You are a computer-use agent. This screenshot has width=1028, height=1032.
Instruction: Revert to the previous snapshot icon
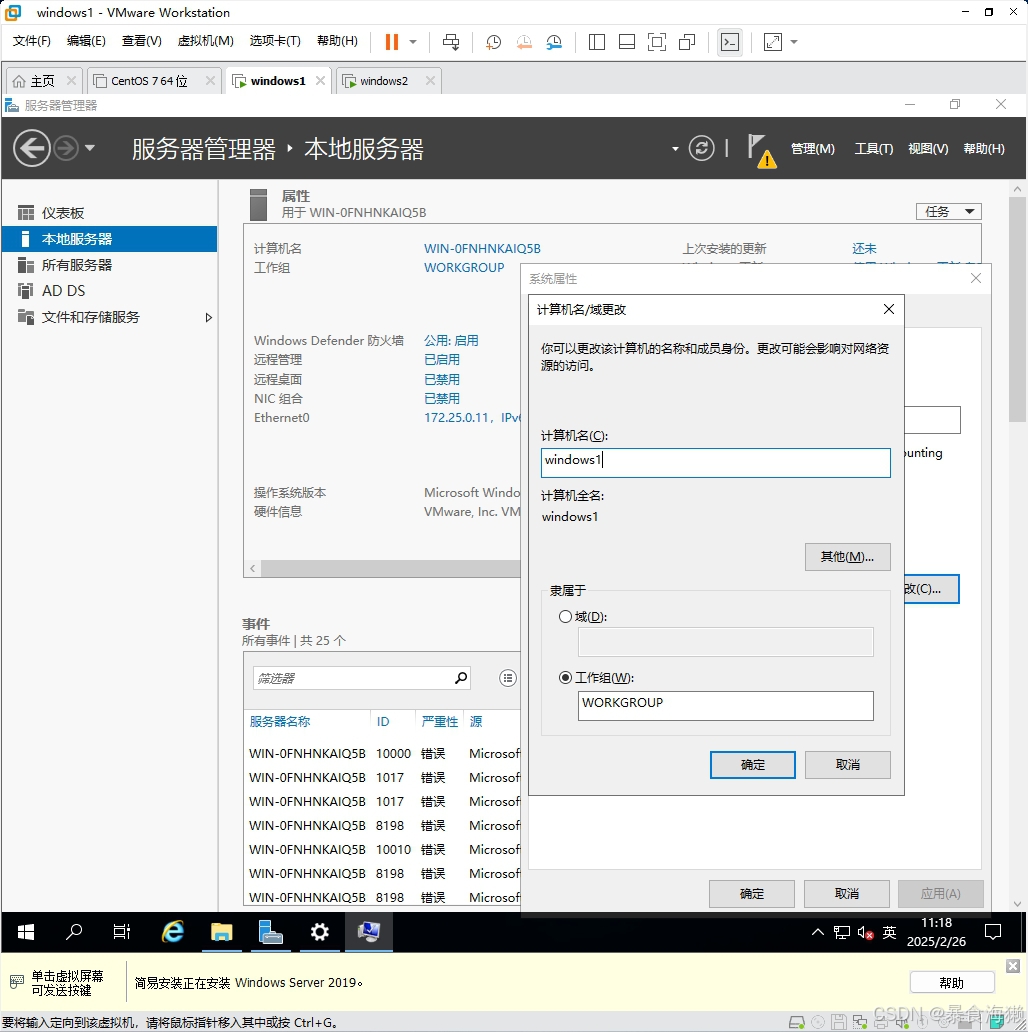524,42
